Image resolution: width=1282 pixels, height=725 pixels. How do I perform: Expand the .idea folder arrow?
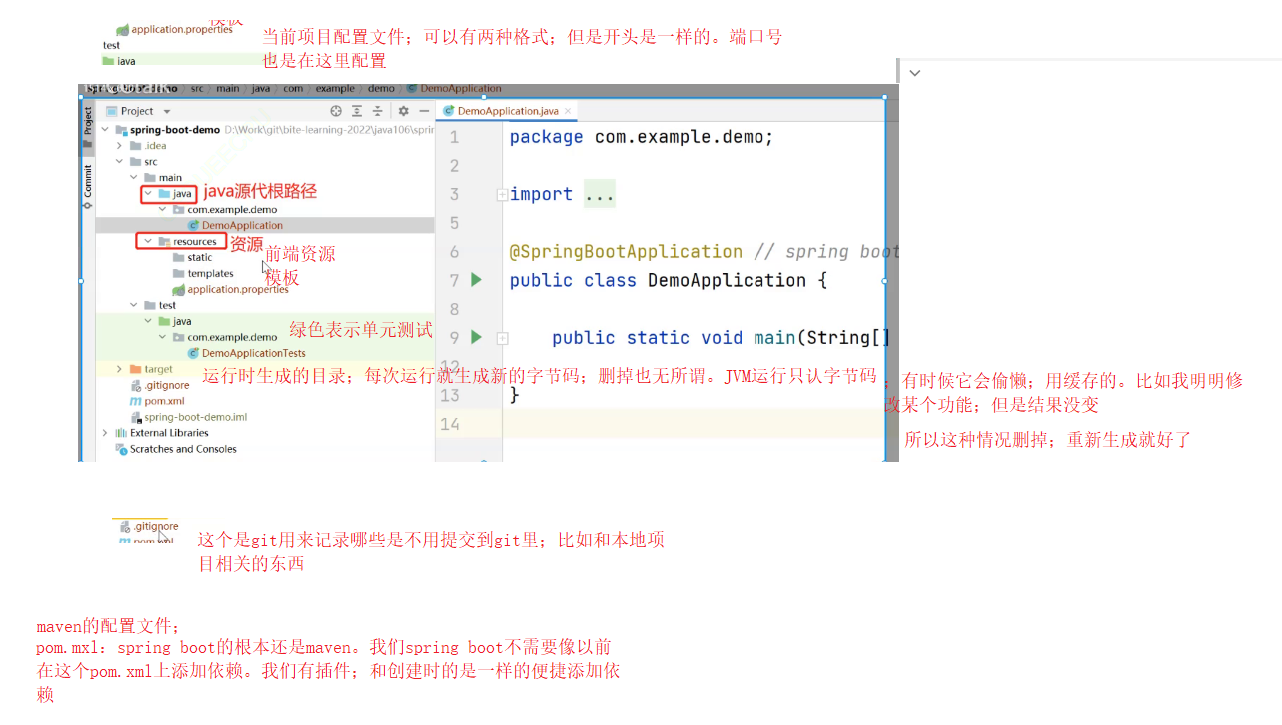[120, 146]
